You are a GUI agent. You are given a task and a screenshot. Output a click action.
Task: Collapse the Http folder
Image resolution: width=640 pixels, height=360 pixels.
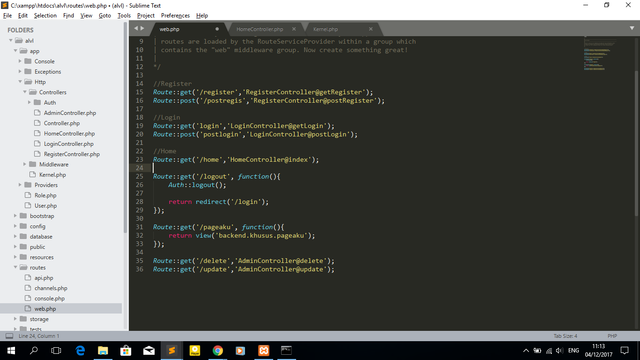click(x=20, y=82)
